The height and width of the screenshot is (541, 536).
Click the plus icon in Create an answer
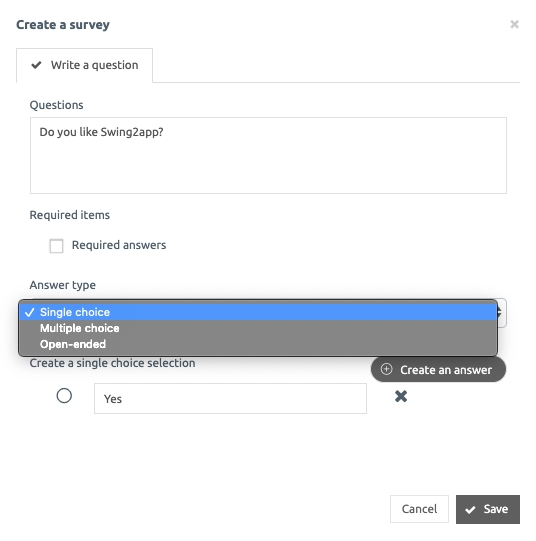point(386,369)
